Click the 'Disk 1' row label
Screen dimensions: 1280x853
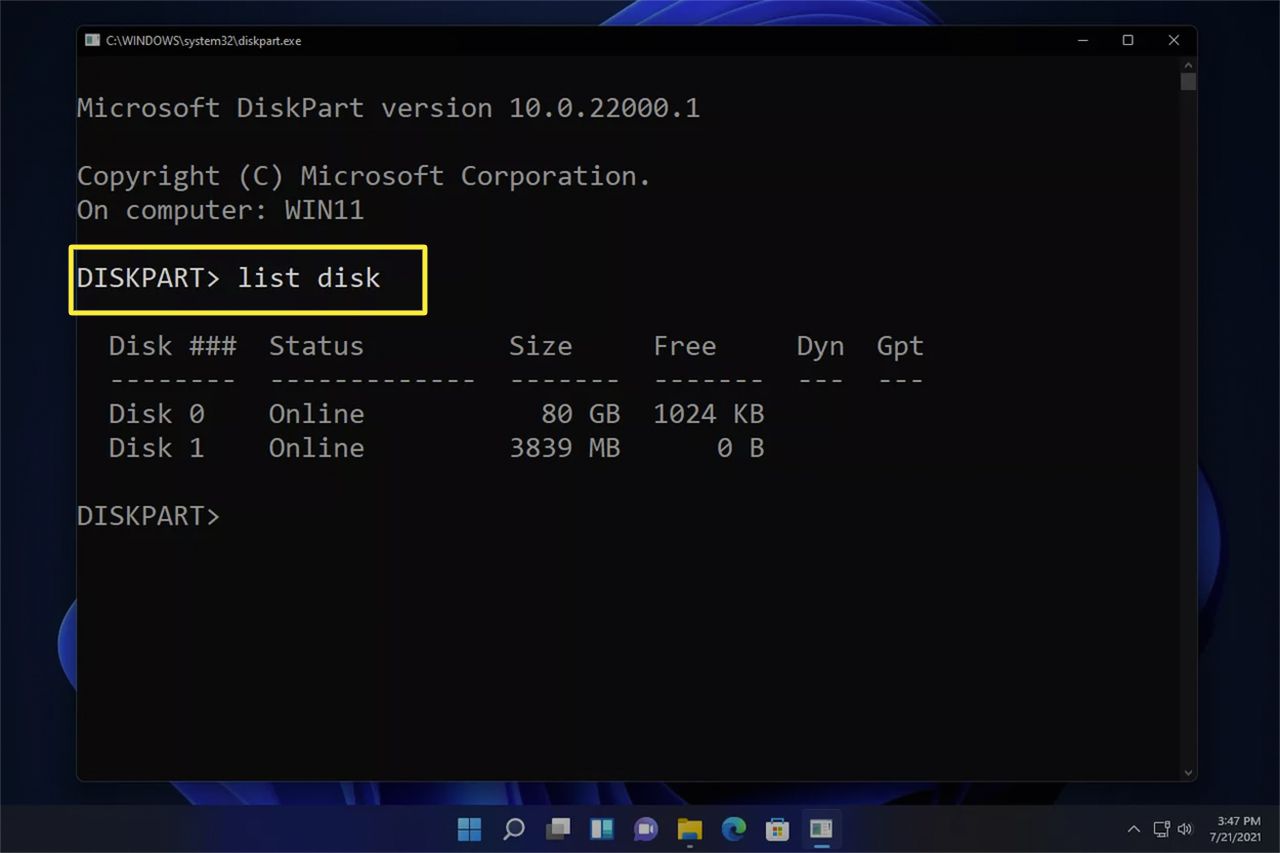point(157,448)
